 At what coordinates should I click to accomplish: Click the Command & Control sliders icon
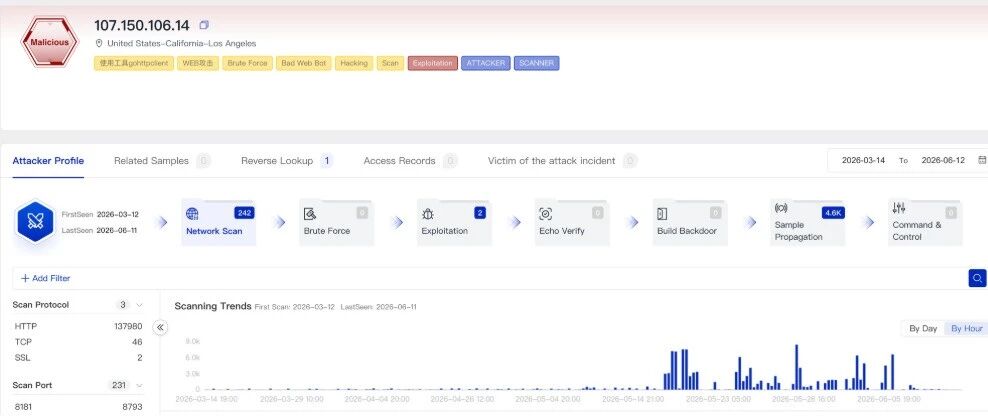click(899, 208)
